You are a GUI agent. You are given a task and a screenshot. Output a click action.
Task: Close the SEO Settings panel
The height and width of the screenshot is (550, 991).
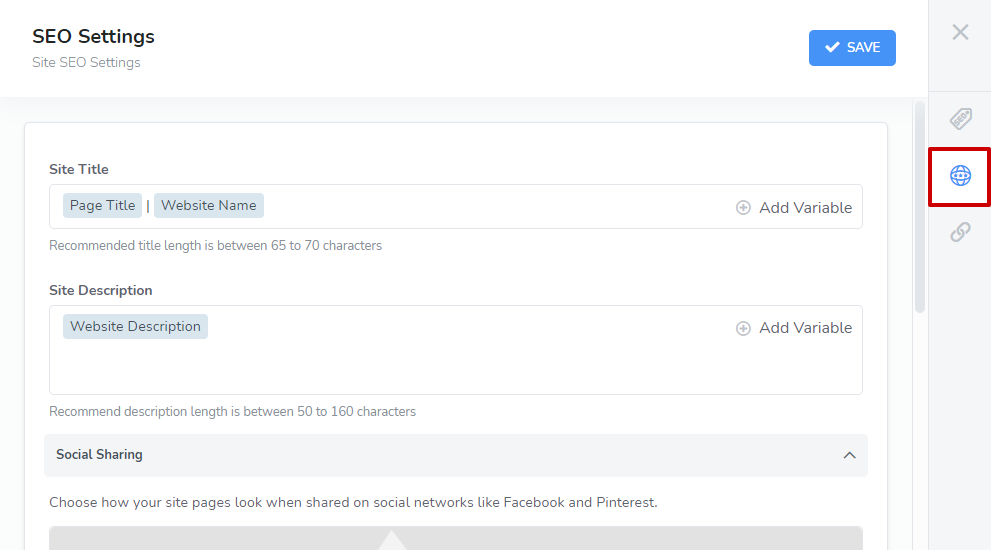point(960,32)
